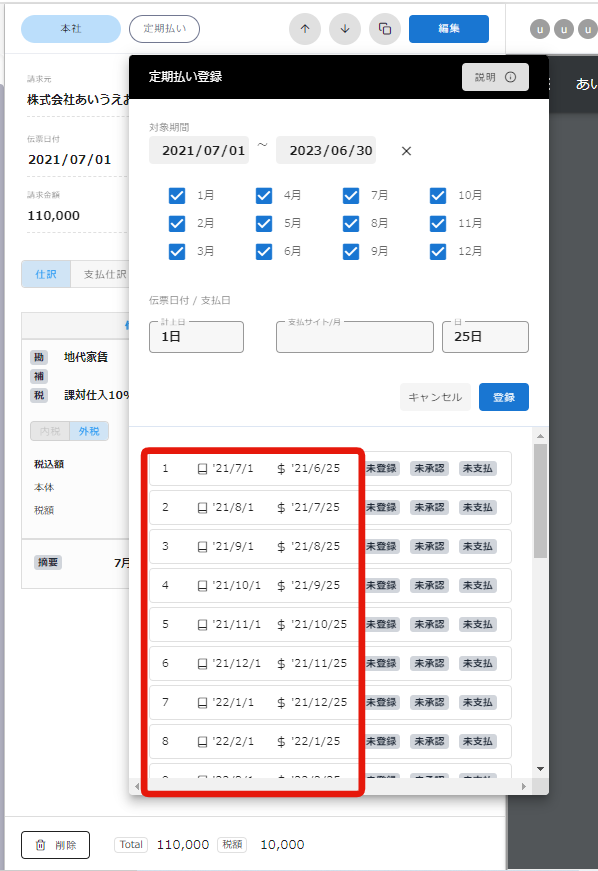Click the scroll down arrow of list

(540, 769)
